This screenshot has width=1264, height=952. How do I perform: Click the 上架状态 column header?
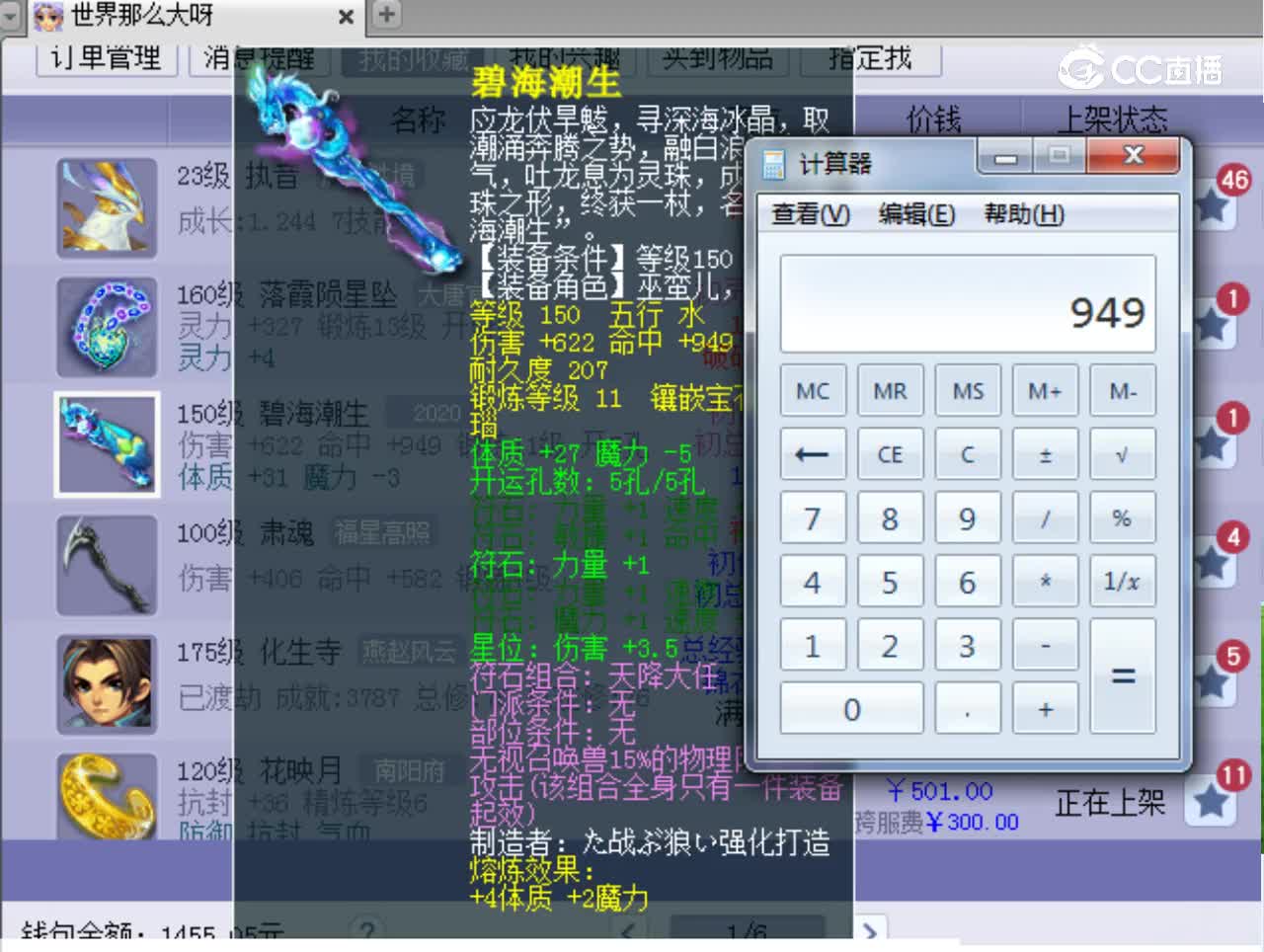point(1112,120)
